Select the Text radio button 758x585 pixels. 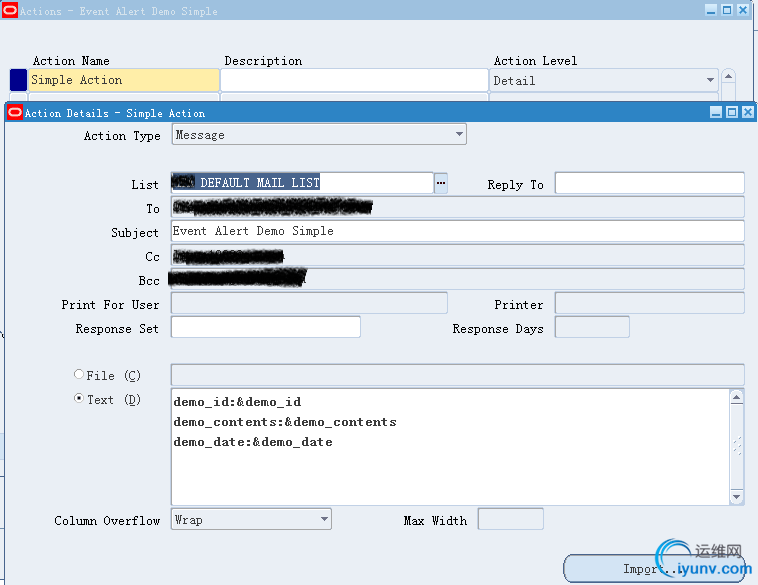point(79,398)
